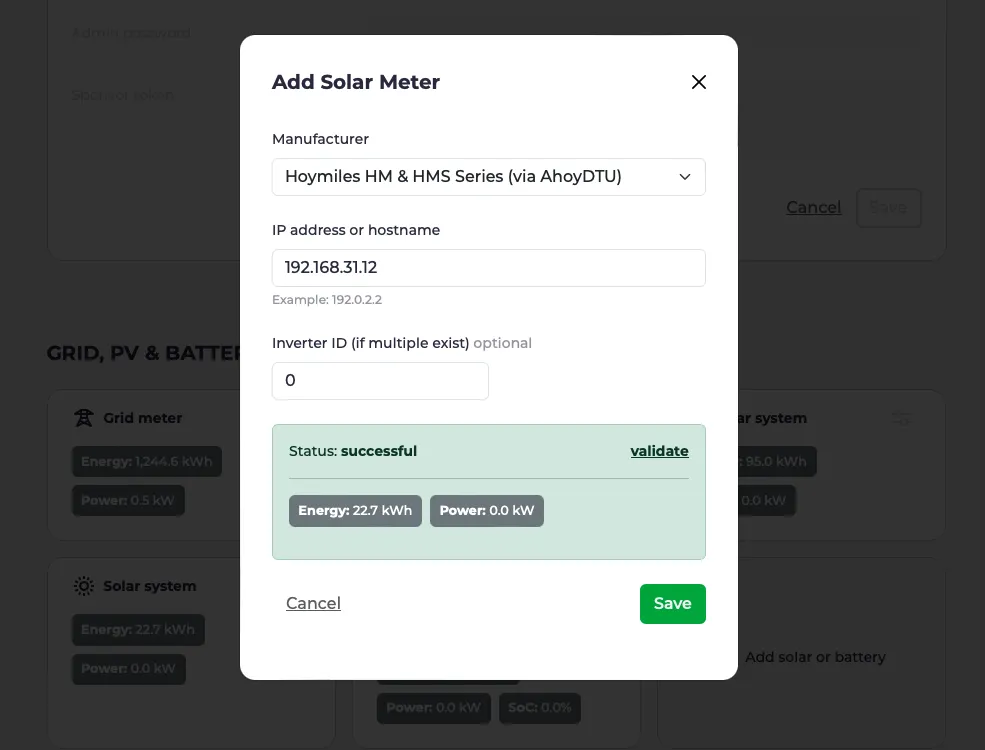Click dimmed Save button in background card
985x750 pixels.
coord(889,208)
